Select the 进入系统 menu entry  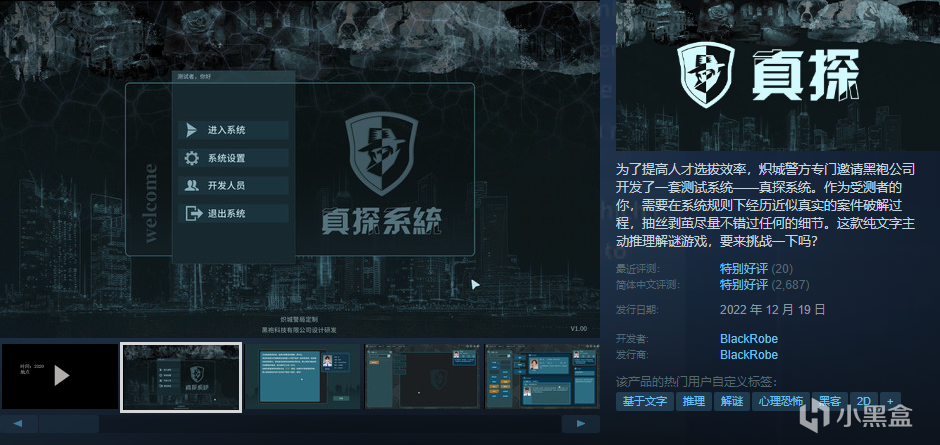pos(233,130)
